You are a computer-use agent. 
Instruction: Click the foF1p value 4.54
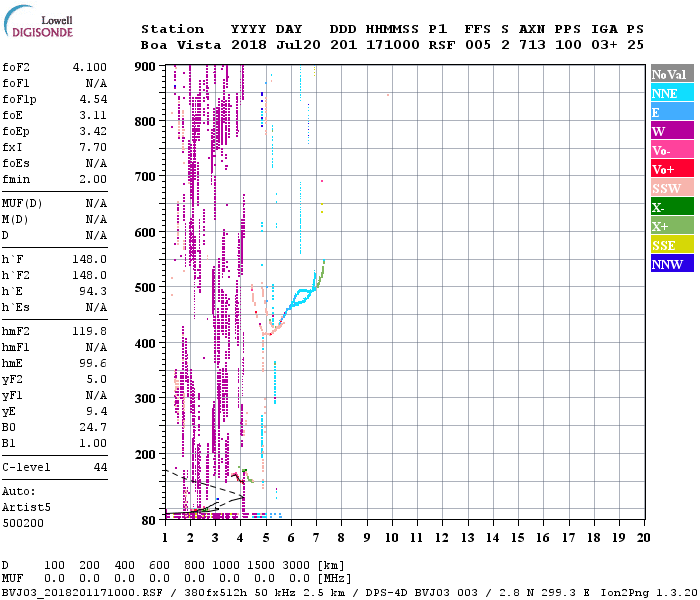[93, 99]
